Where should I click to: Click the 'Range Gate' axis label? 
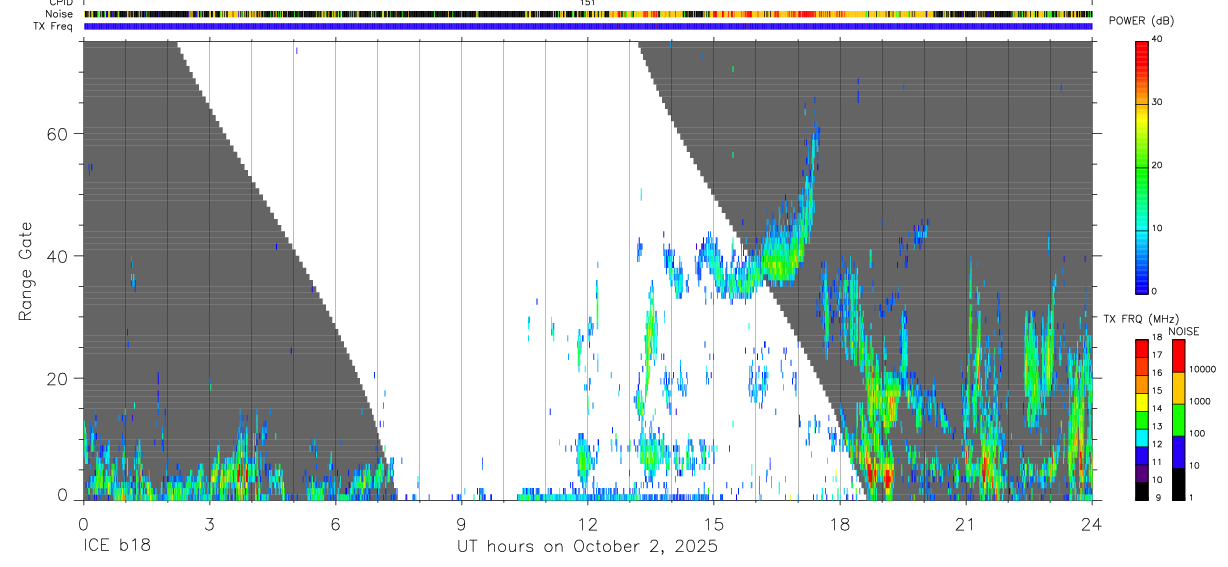[x=25, y=271]
